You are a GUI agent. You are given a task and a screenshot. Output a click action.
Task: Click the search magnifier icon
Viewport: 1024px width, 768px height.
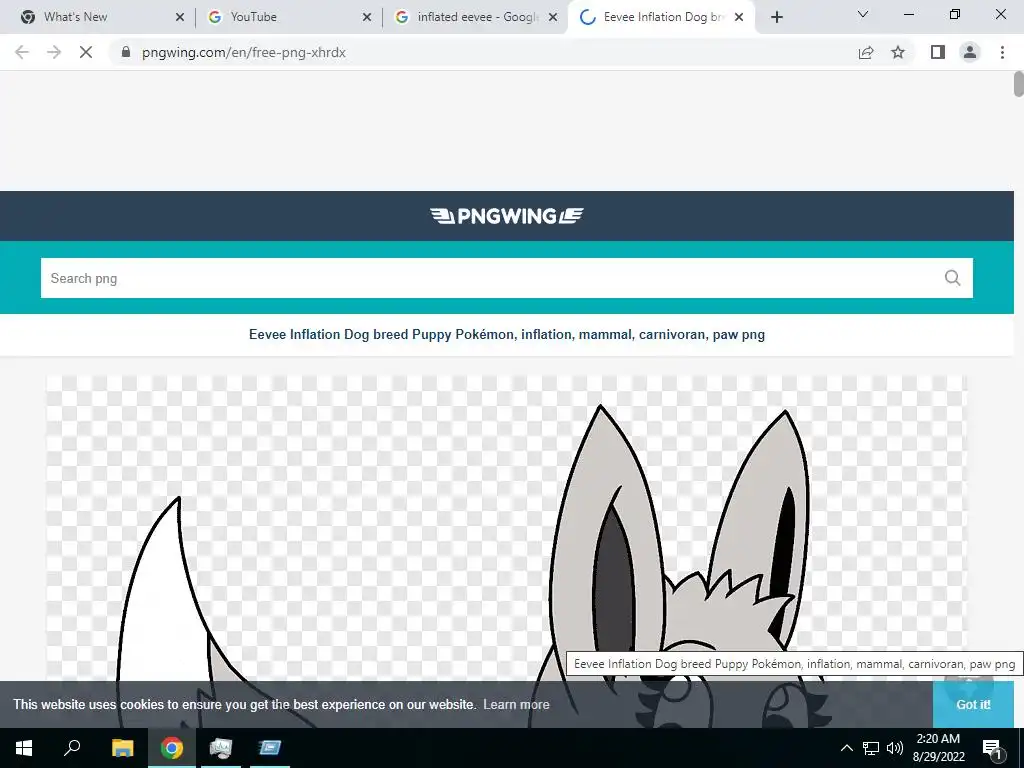[953, 278]
